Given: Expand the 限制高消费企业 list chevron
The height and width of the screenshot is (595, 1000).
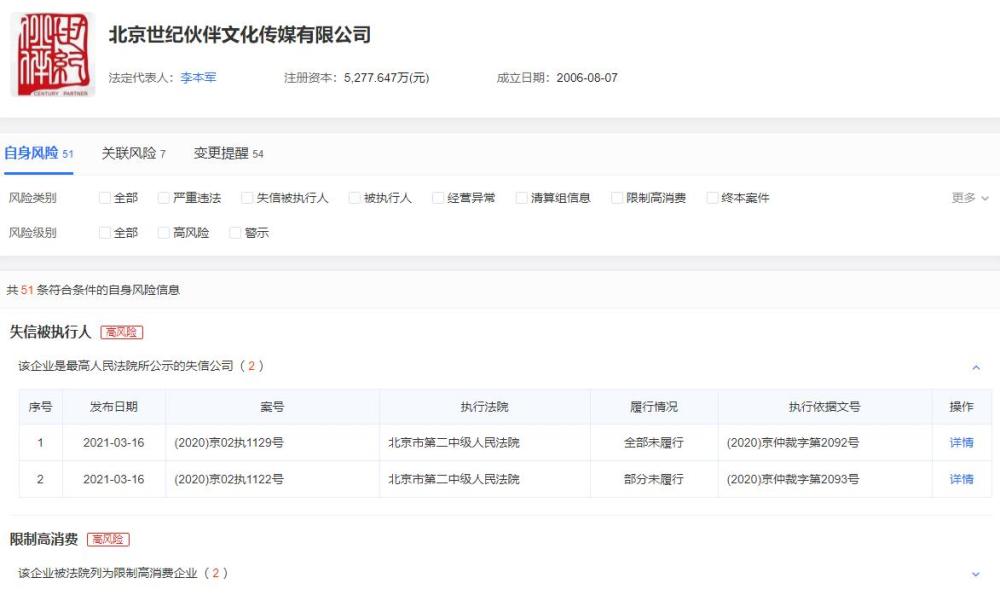Looking at the screenshot, I should (x=976, y=574).
